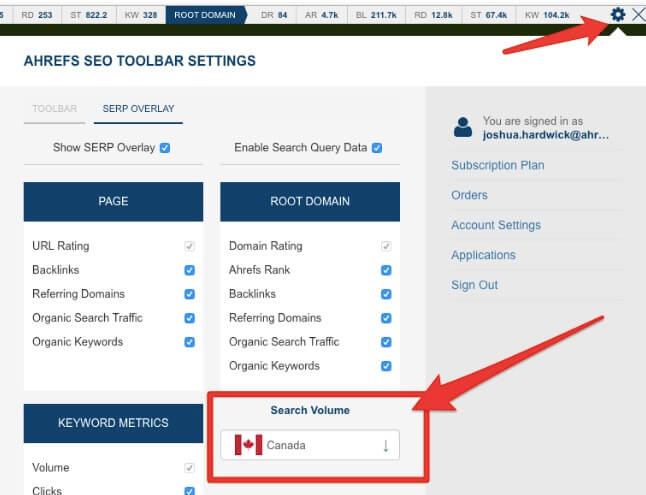Click the RD 12.8k metric
Image resolution: width=646 pixels, height=495 pixels.
[433, 15]
